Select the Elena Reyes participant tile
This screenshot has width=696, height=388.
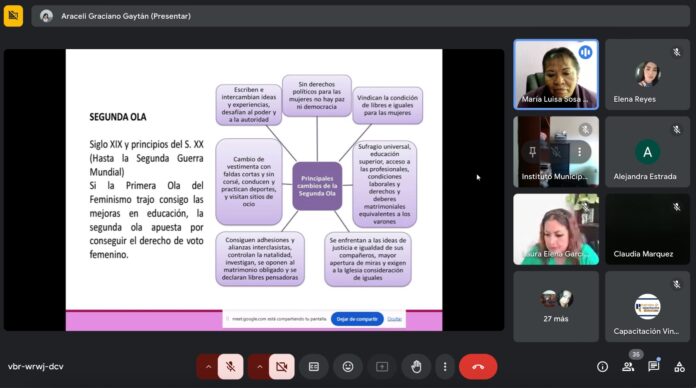coord(647,75)
